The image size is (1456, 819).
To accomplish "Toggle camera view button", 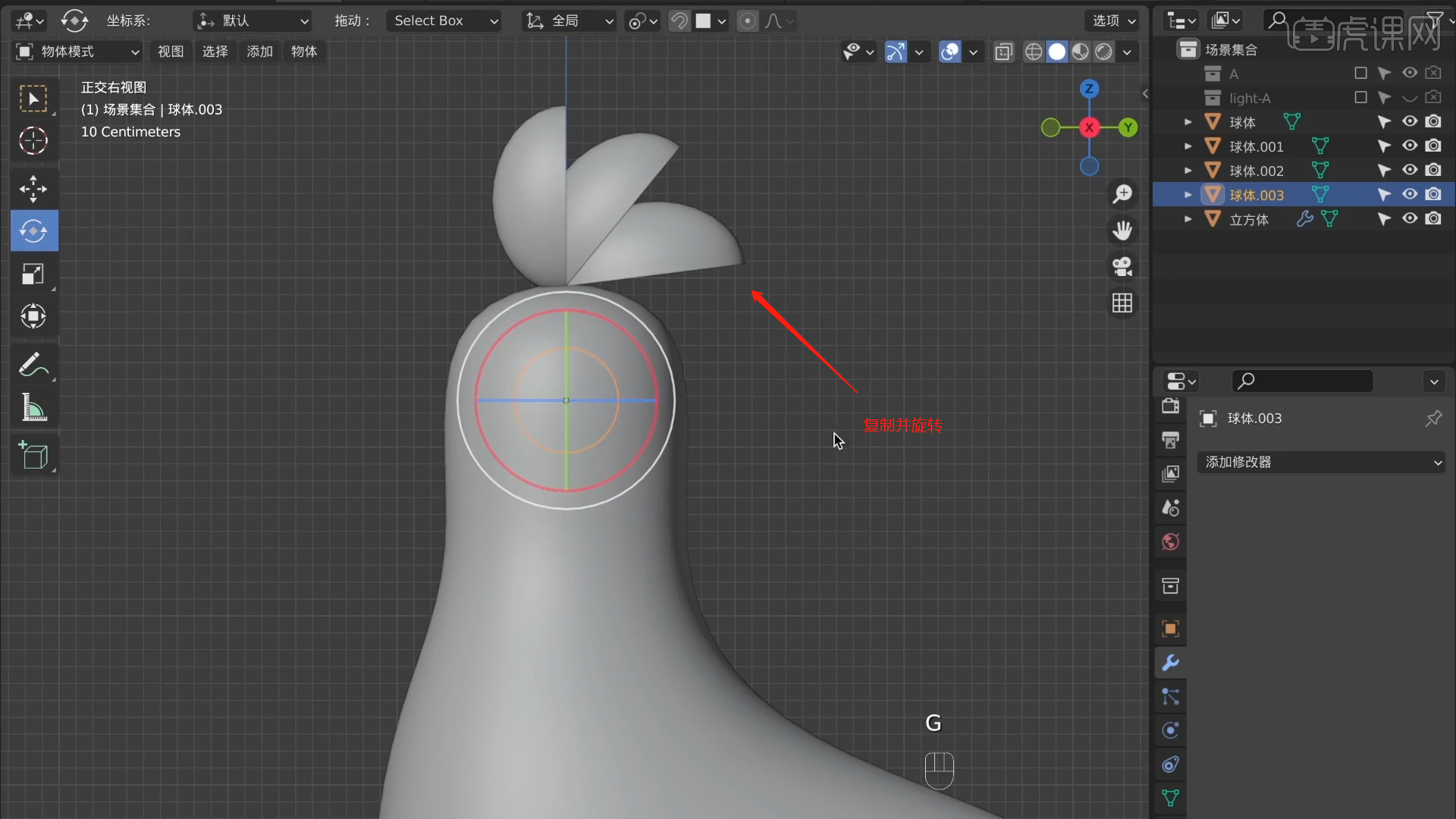I will pos(1122,267).
